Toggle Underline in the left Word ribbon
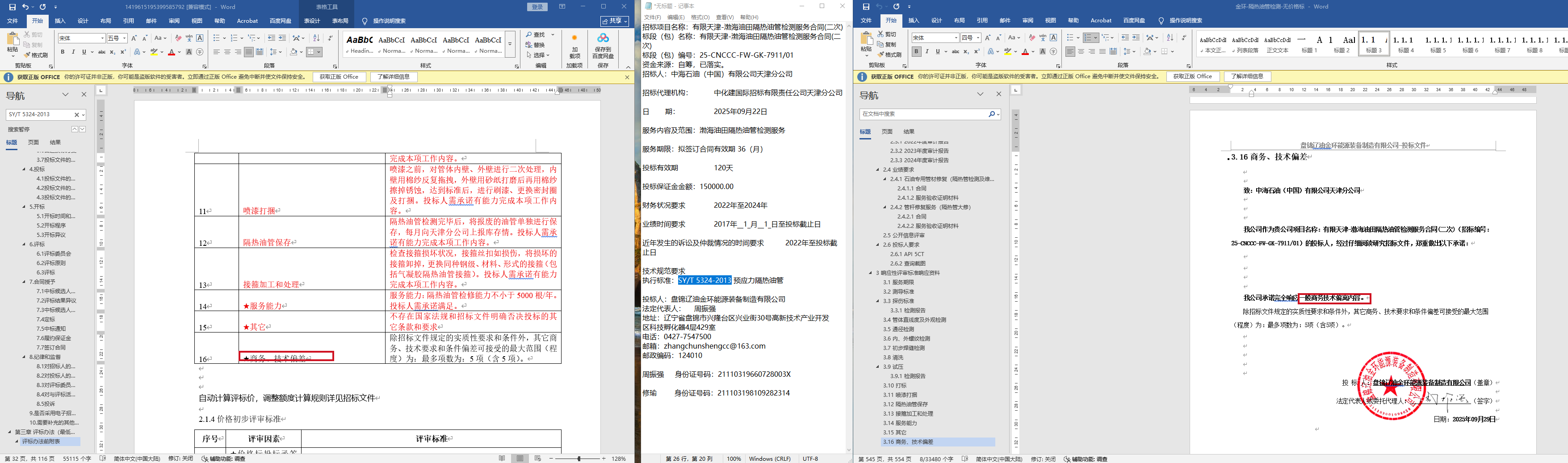Viewport: 1568px width, 463px height. coord(84,52)
